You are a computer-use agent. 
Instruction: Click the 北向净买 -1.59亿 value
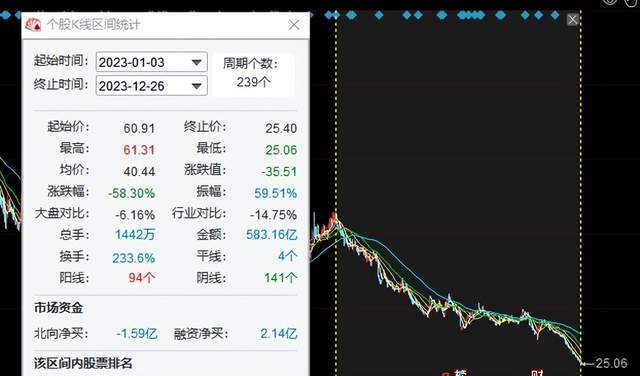tap(137, 334)
